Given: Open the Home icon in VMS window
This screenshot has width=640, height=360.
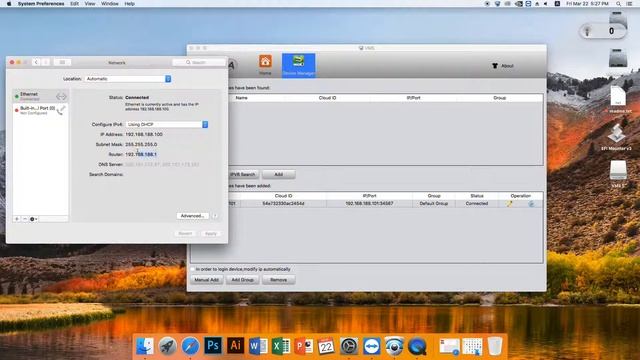Looking at the screenshot, I should [265, 62].
